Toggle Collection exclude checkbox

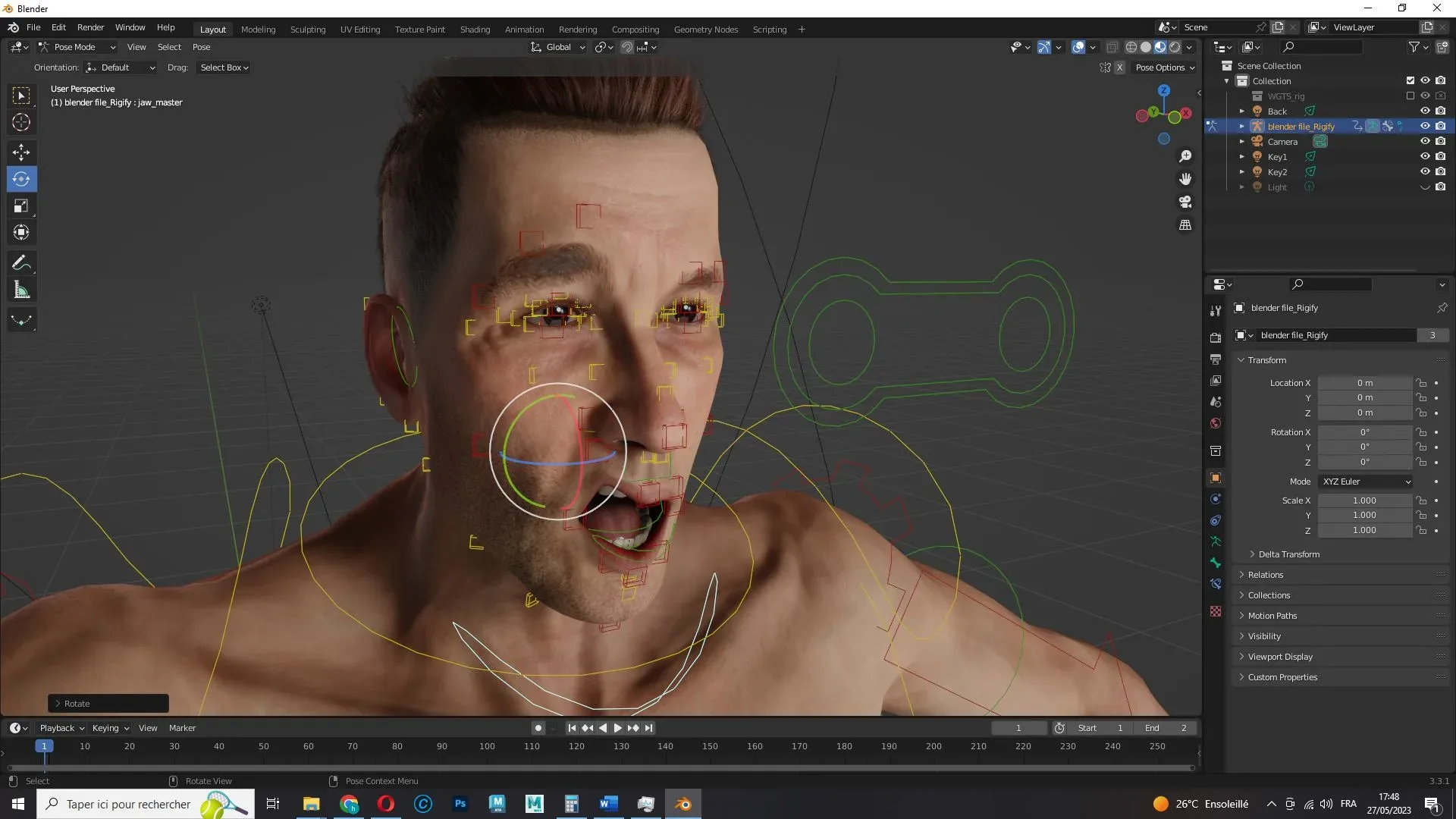(1410, 81)
